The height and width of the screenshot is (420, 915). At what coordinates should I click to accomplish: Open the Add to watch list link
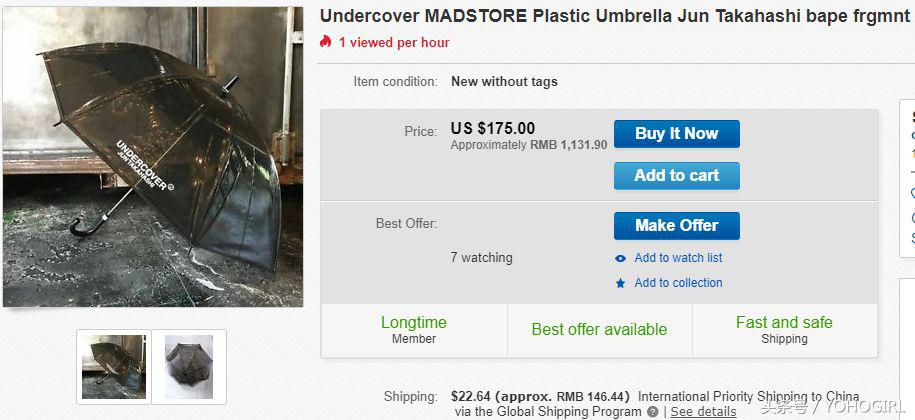tap(678, 258)
